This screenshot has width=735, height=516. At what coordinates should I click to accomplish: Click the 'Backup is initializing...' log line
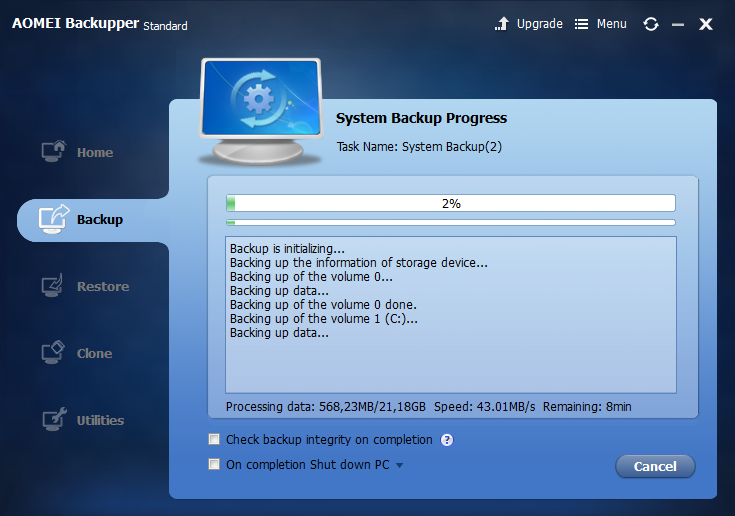click(x=287, y=248)
